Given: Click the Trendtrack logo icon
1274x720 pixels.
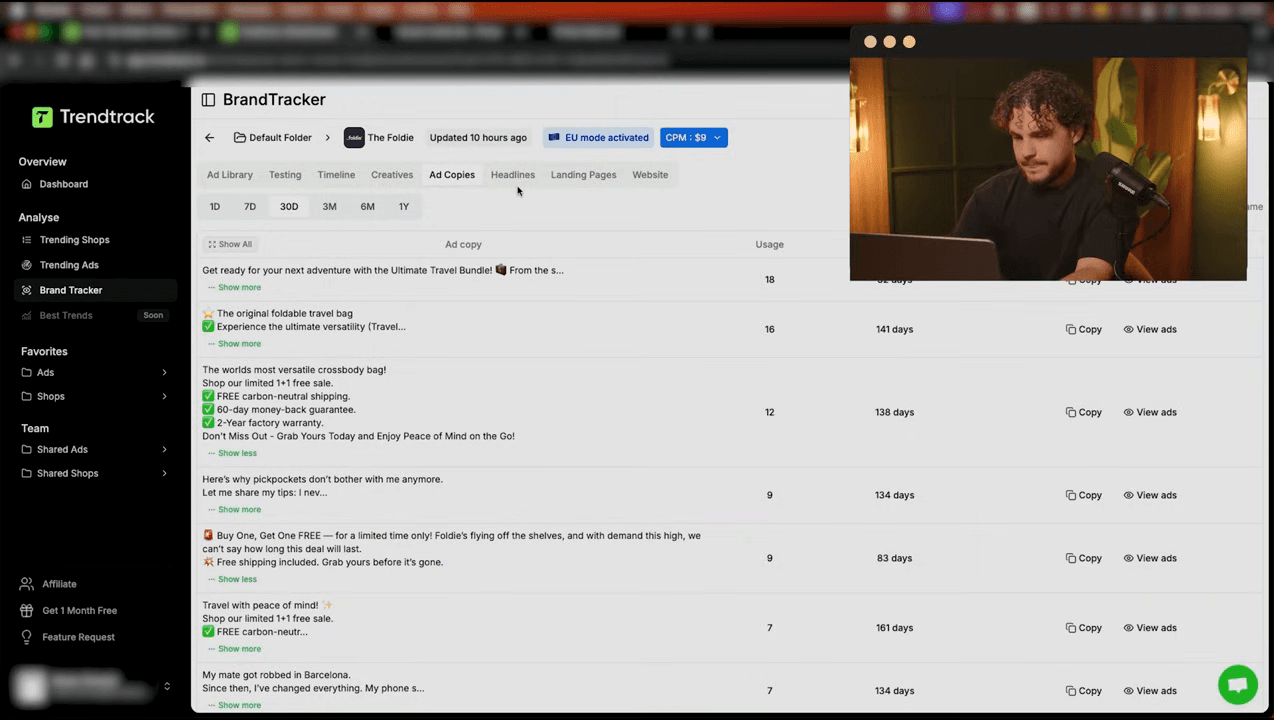Looking at the screenshot, I should (x=42, y=117).
